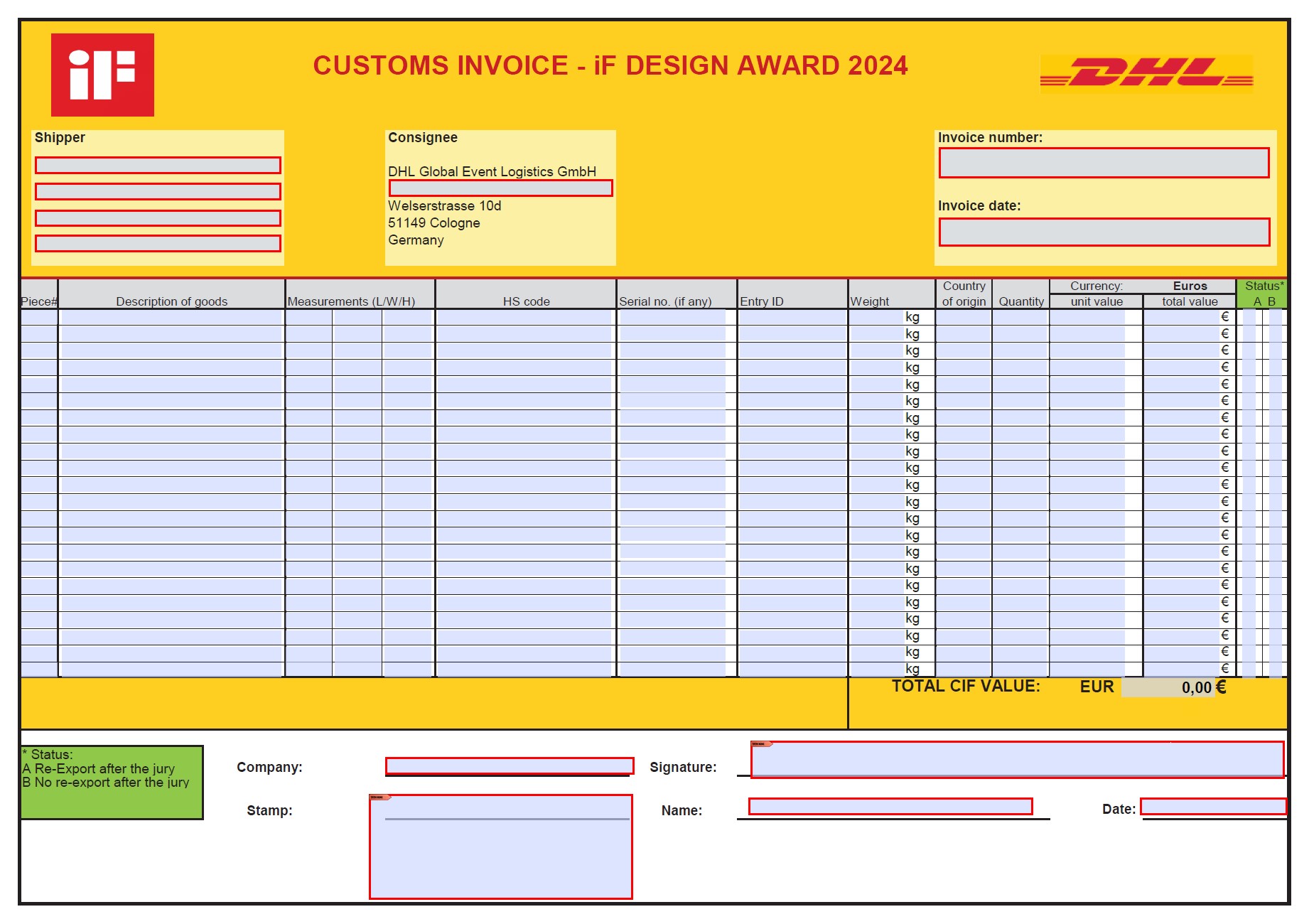Select the first Shipper address line field
The width and height of the screenshot is (1309, 924).
point(158,166)
